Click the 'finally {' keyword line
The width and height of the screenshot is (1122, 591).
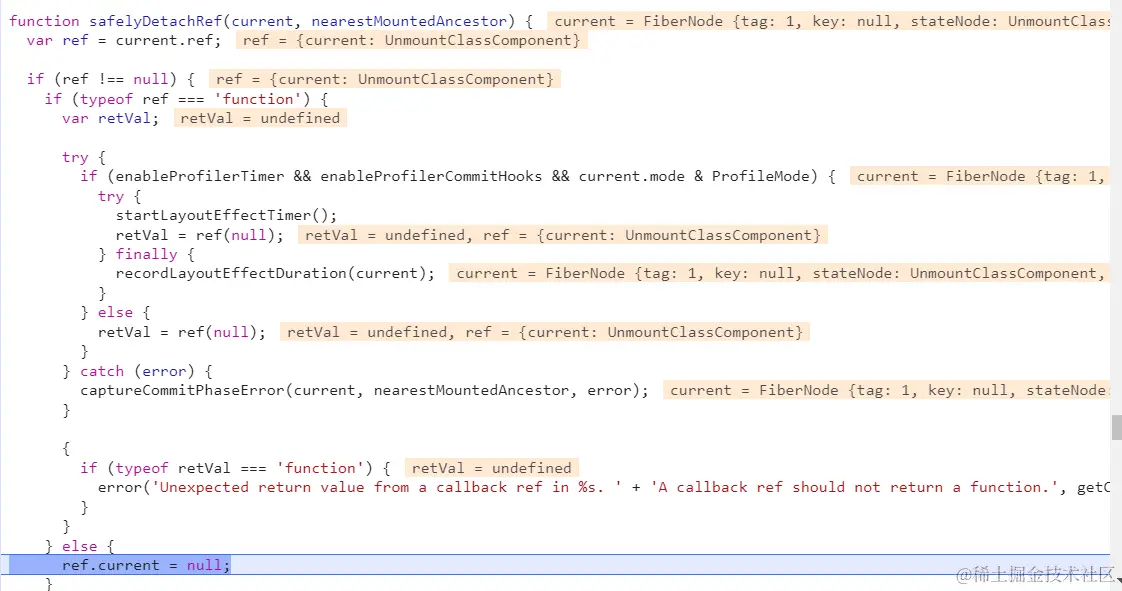146,255
